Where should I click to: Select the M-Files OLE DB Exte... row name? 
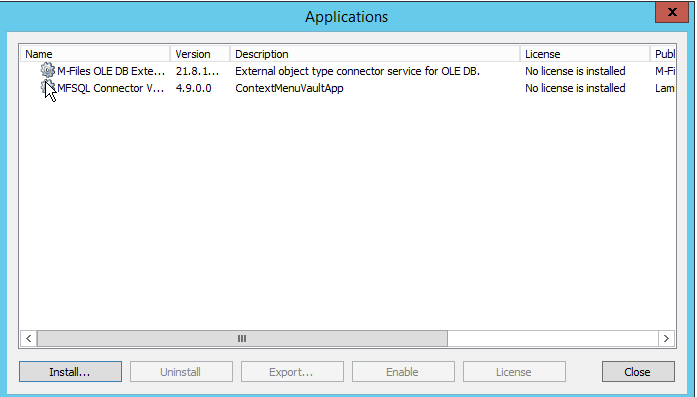click(111, 71)
